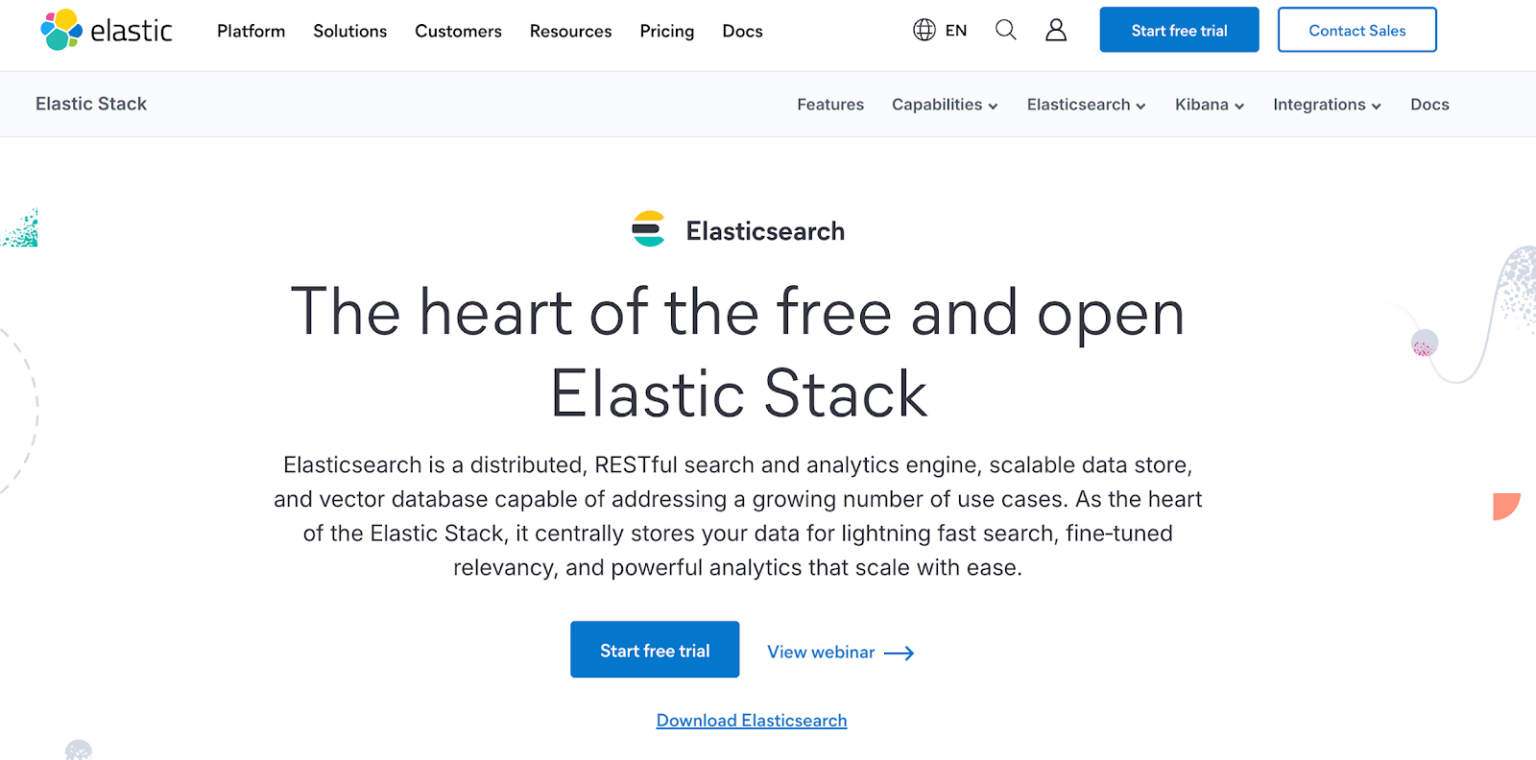Click the Contact Sales button

click(x=1357, y=29)
